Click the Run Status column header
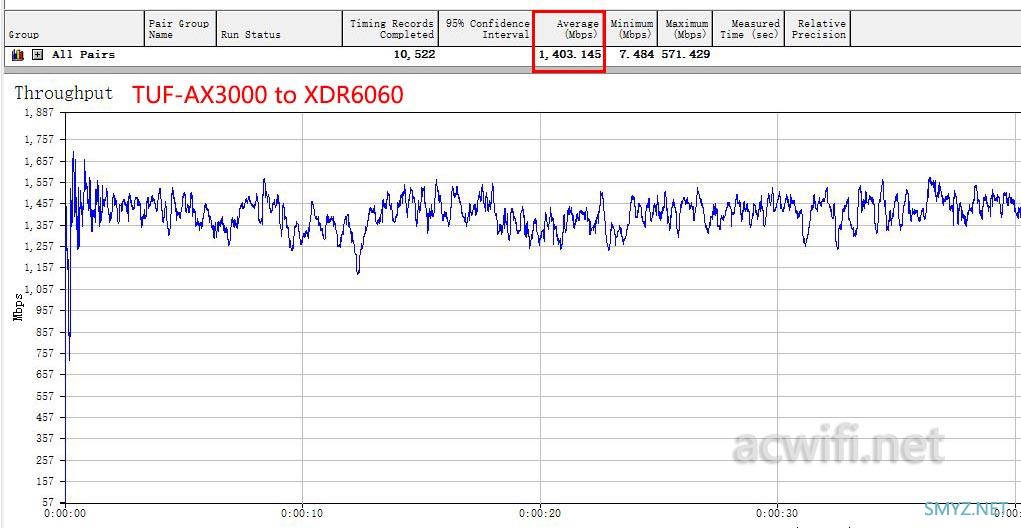The image size is (1021, 528). [279, 29]
